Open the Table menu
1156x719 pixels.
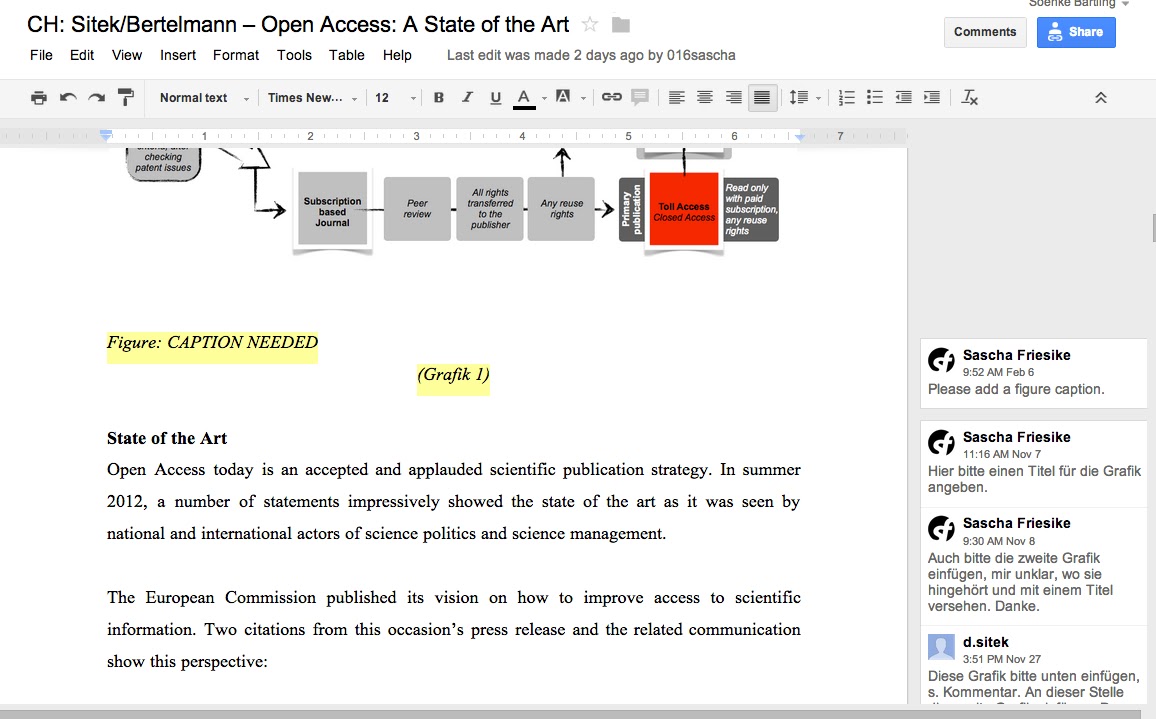point(347,55)
